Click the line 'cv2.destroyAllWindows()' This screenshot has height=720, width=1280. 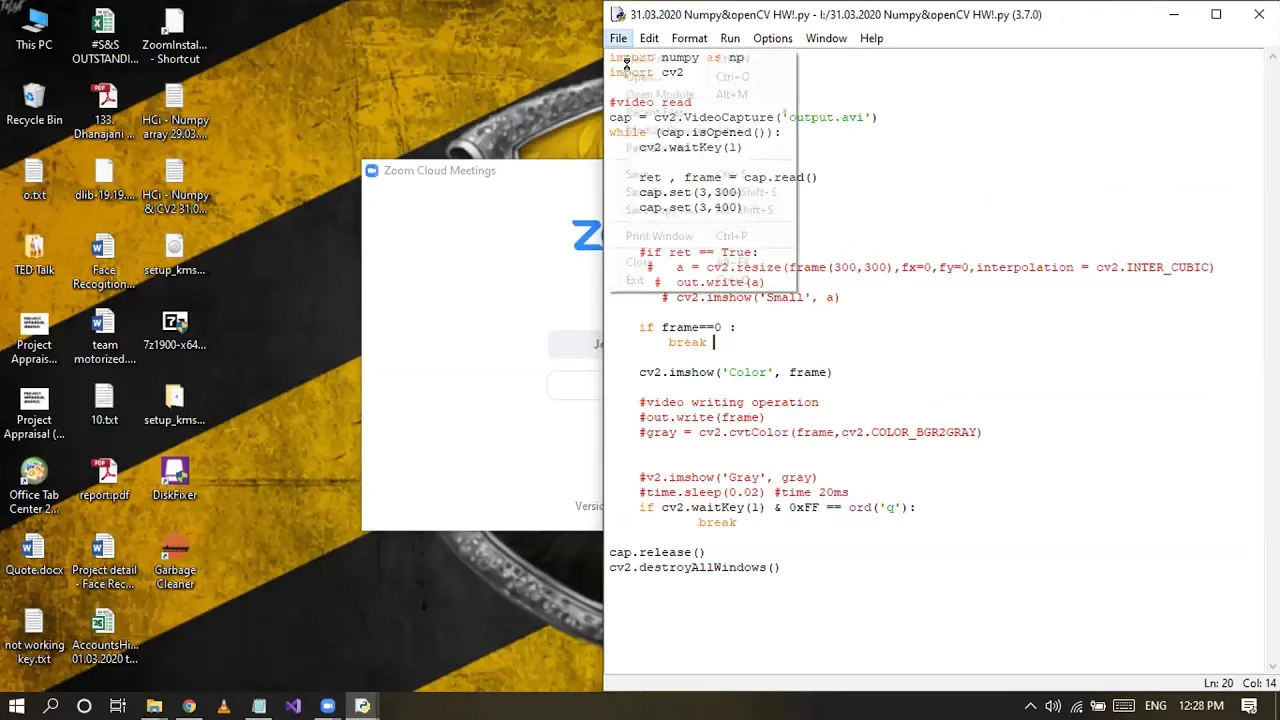(694, 567)
